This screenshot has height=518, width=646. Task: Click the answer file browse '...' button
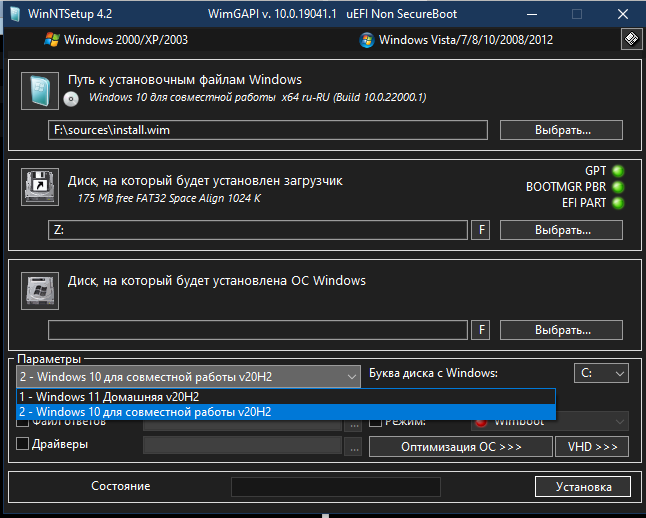[354, 425]
